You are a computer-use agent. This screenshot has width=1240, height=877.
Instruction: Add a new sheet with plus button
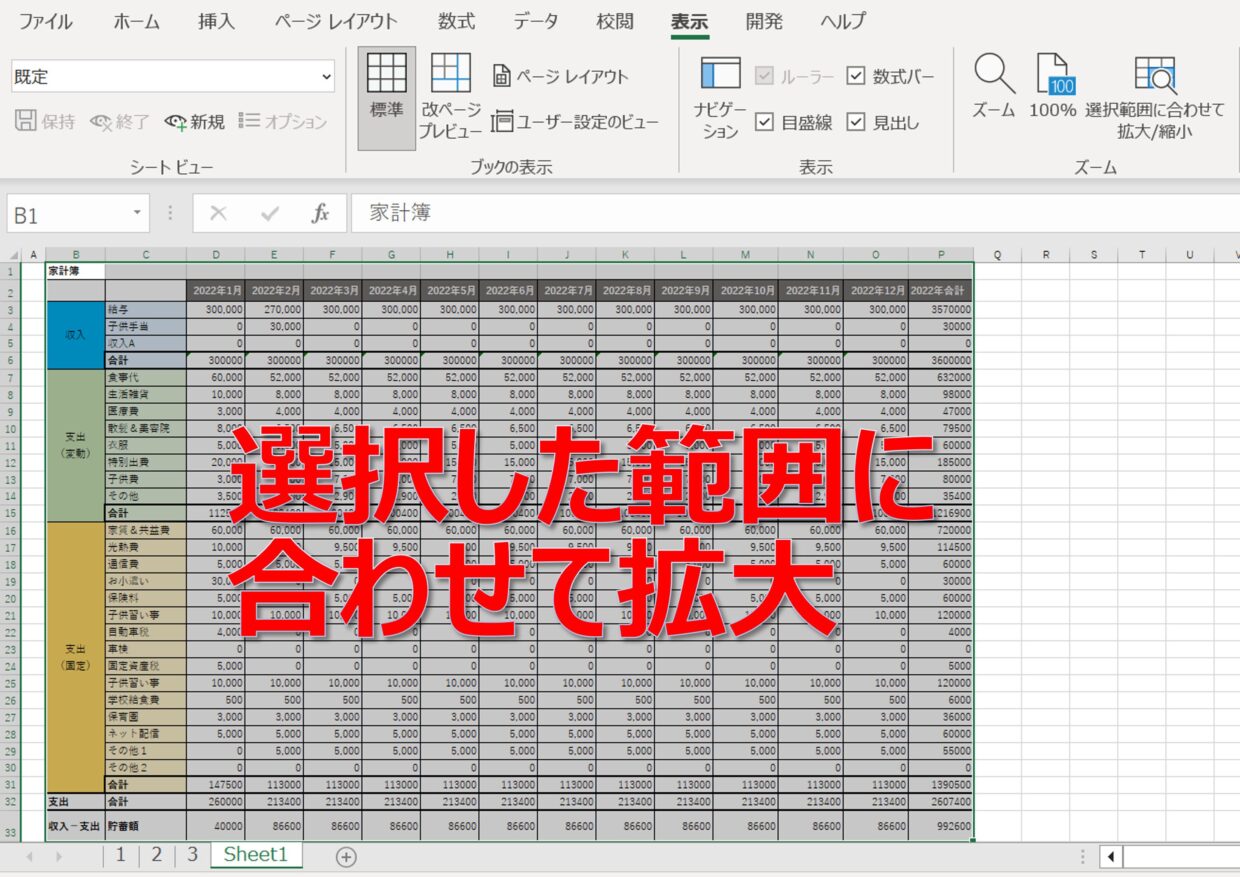(x=346, y=856)
